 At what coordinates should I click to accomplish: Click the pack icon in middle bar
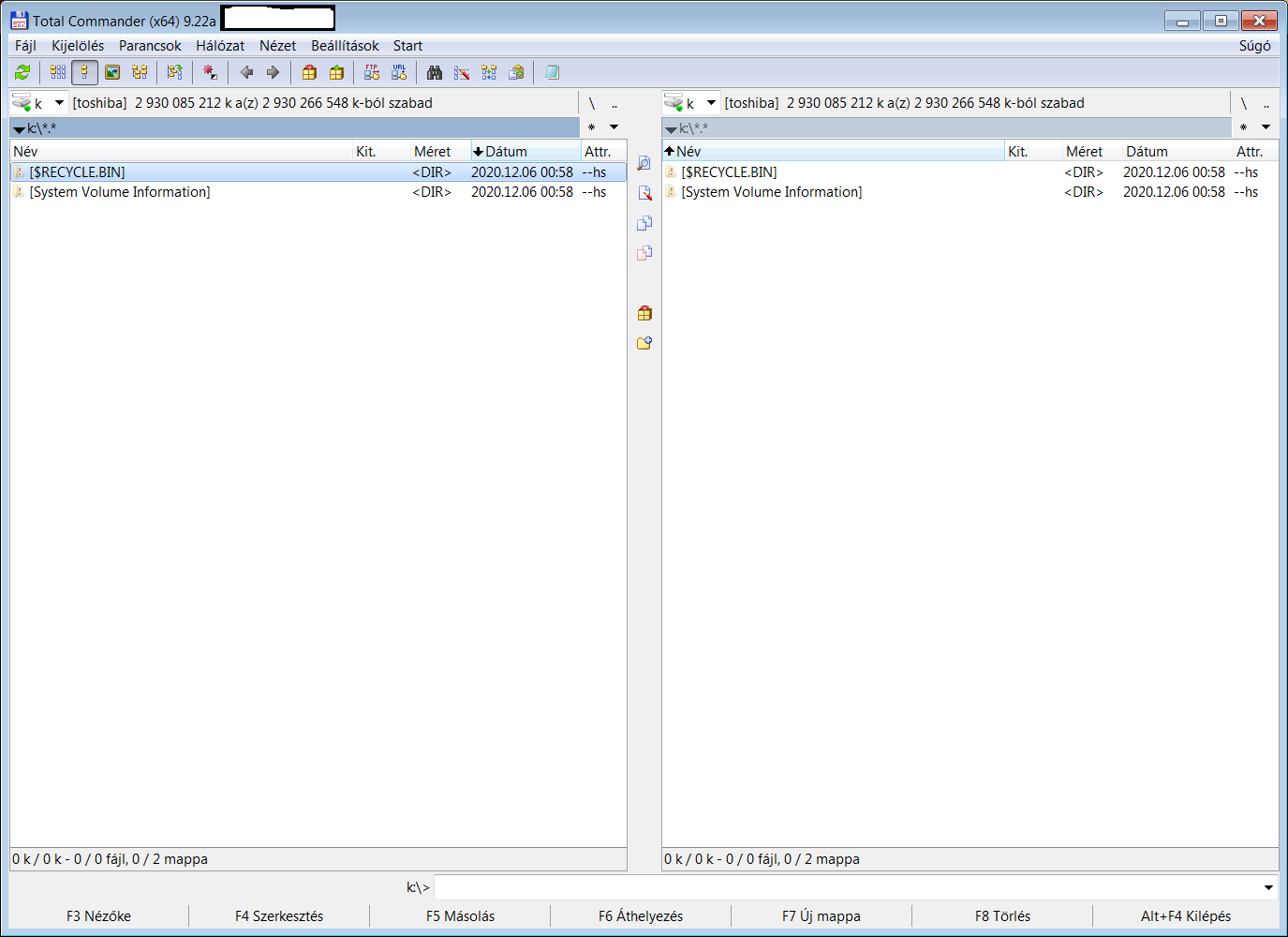(x=644, y=313)
